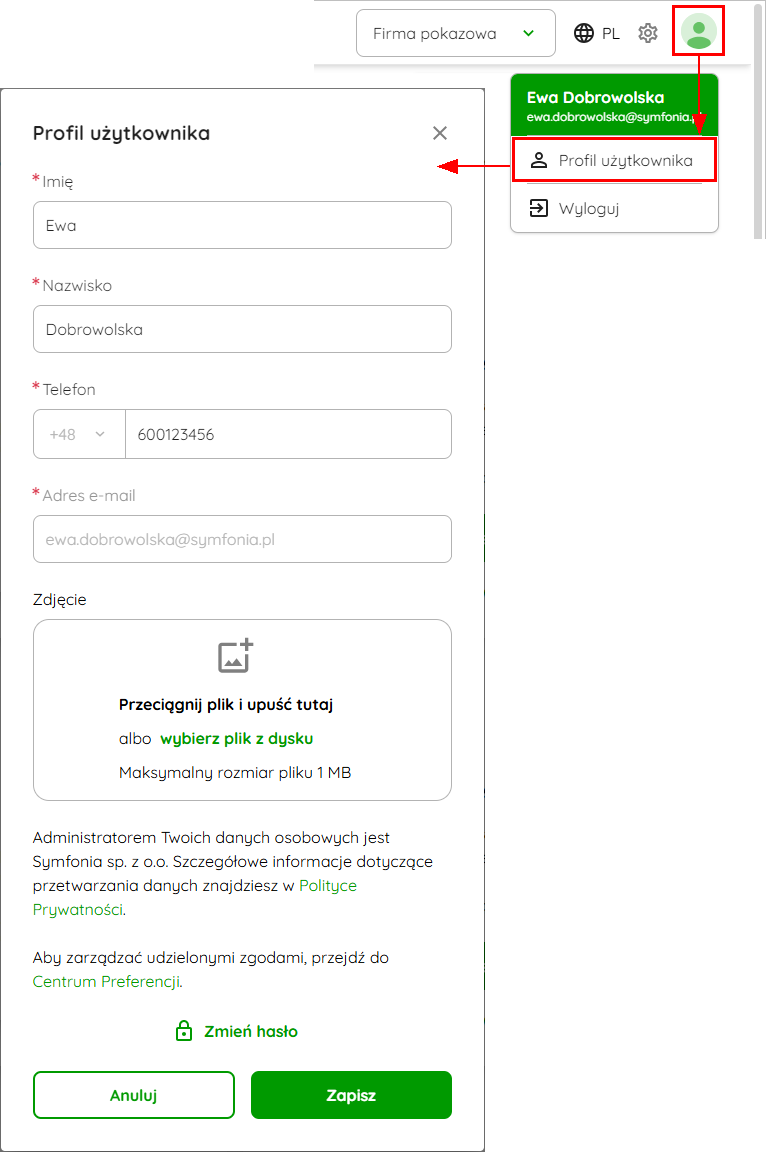This screenshot has height=1152, width=766.
Task: Go to Centrum Preferencji link
Action: pos(106,982)
